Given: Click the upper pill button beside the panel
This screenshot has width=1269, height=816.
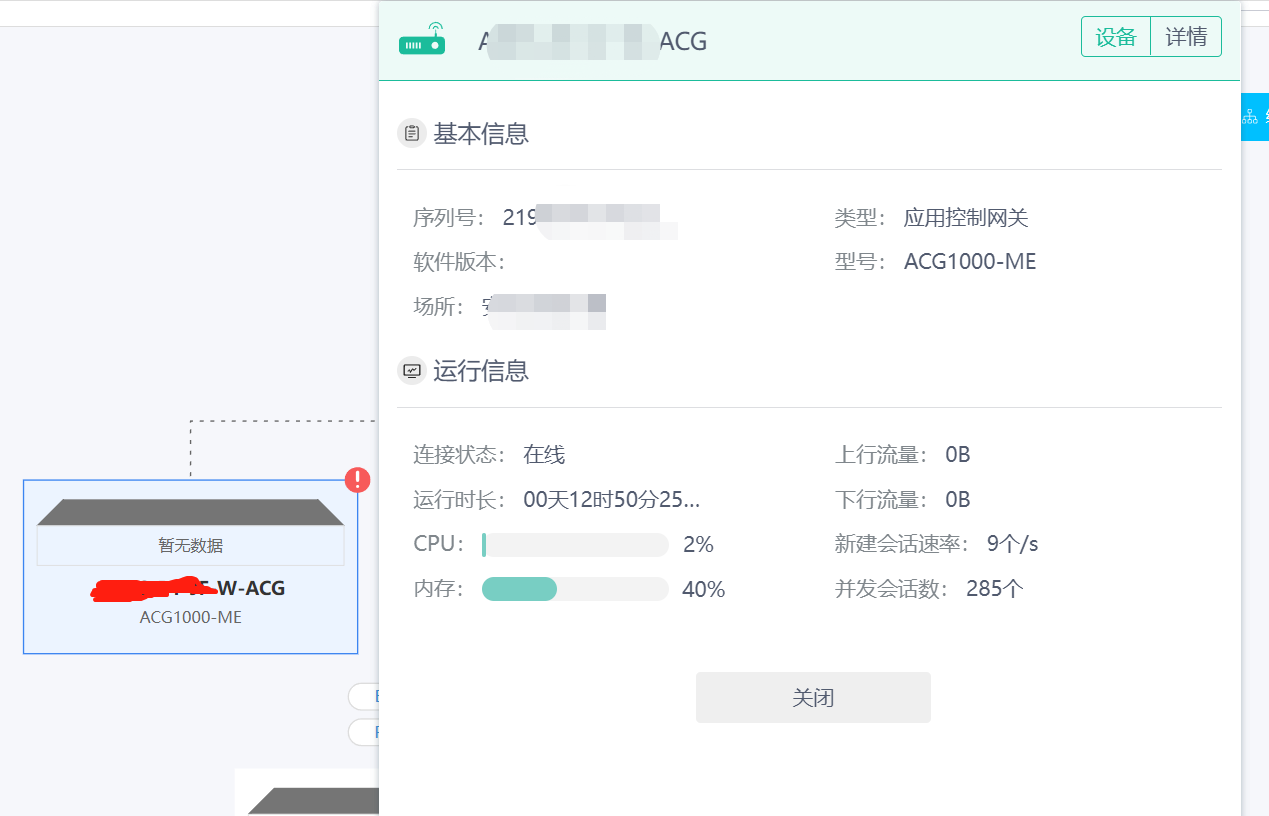Looking at the screenshot, I should coord(364,696).
